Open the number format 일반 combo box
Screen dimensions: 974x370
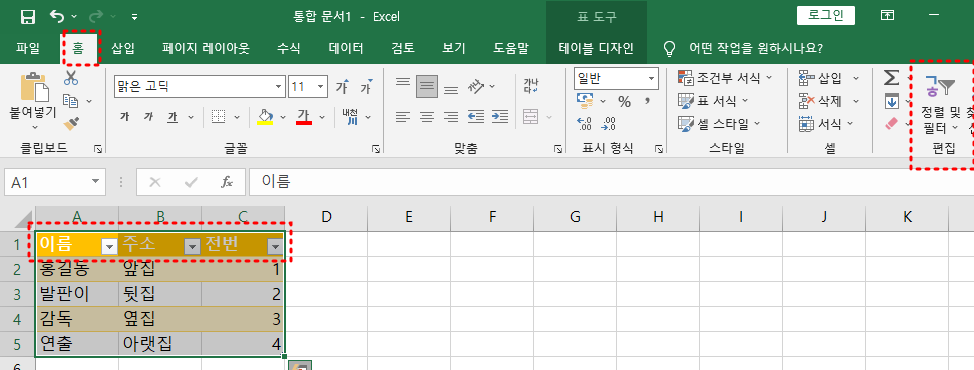pyautogui.click(x=616, y=79)
